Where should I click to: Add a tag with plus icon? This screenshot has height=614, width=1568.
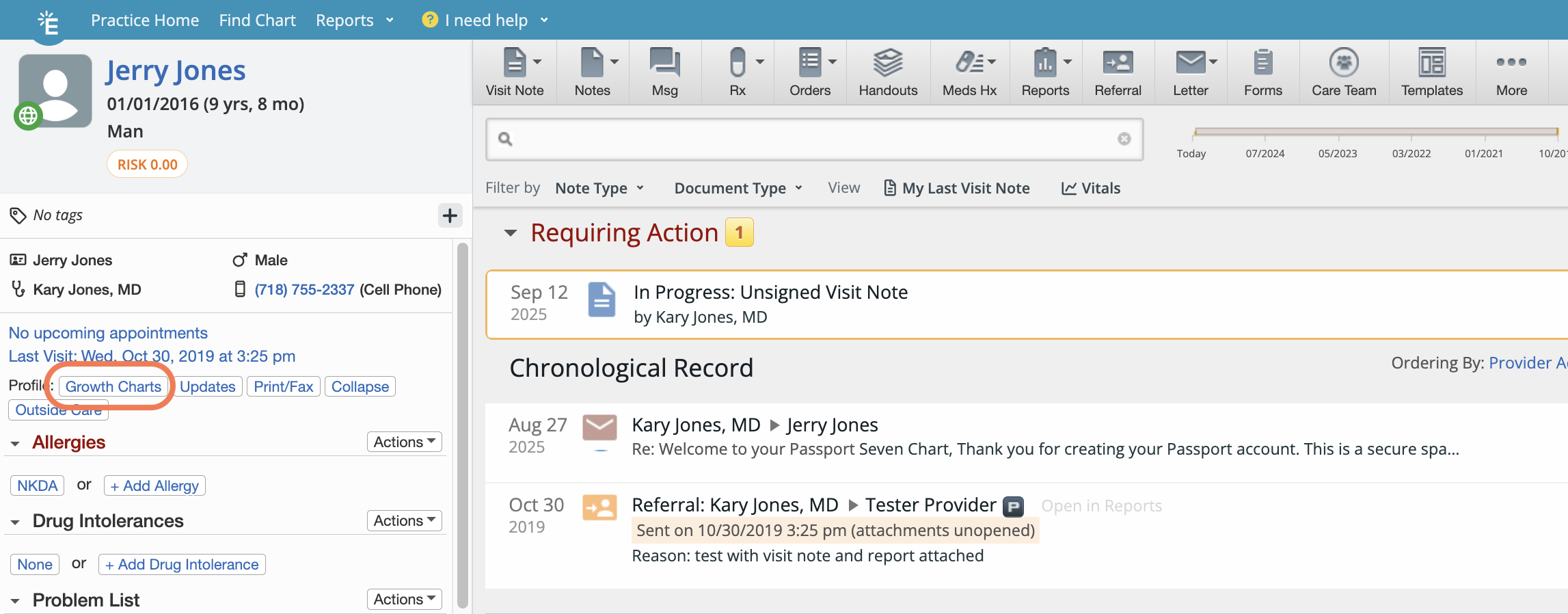pos(450,216)
